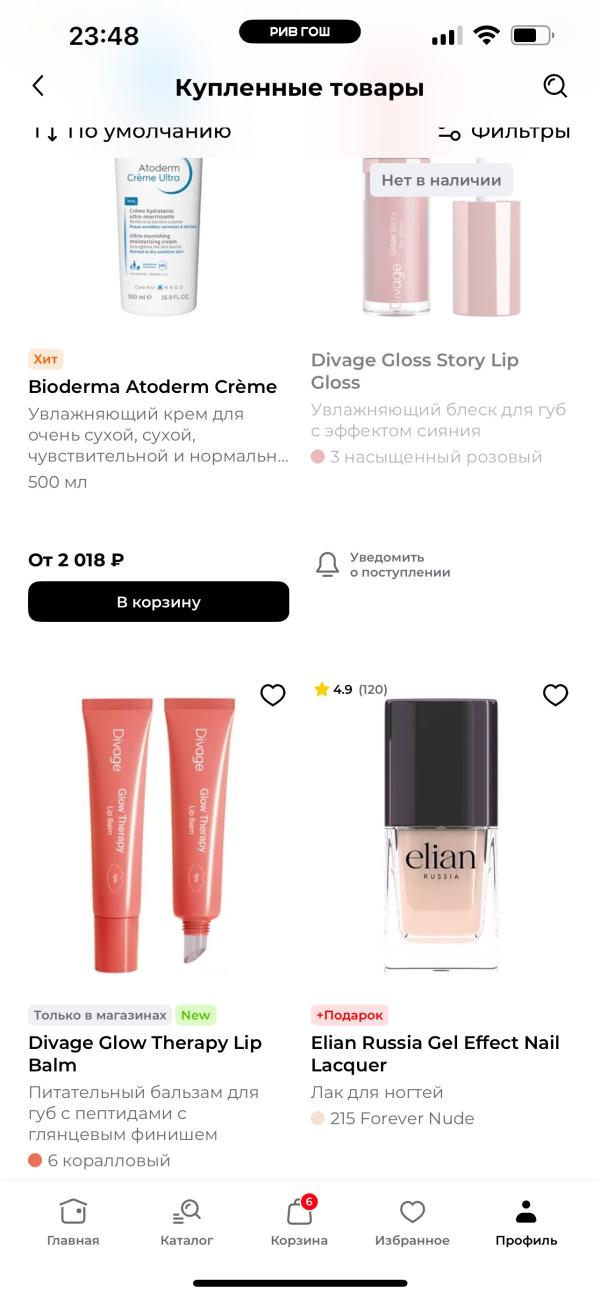Open the Корзина cart tab icon

point(299,1212)
